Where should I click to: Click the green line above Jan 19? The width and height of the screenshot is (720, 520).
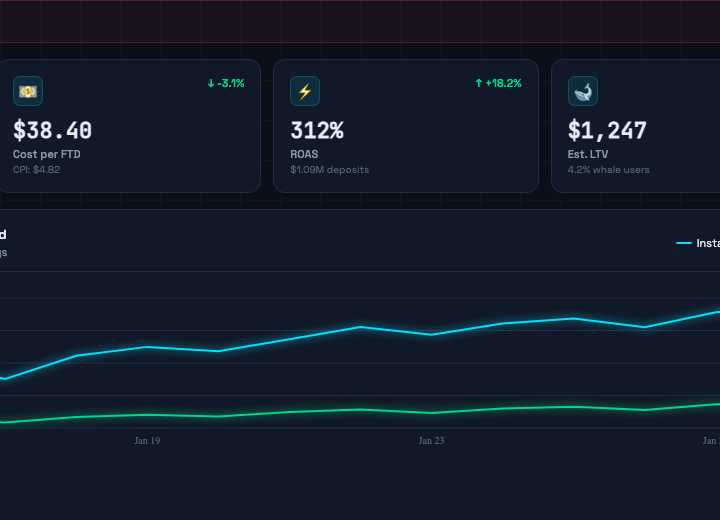point(147,415)
